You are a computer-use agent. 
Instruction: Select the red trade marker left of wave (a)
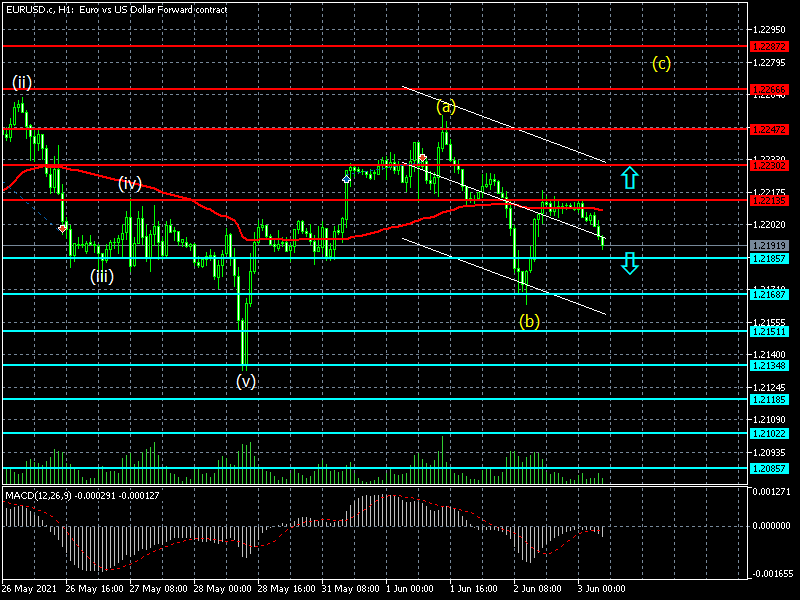point(423,158)
